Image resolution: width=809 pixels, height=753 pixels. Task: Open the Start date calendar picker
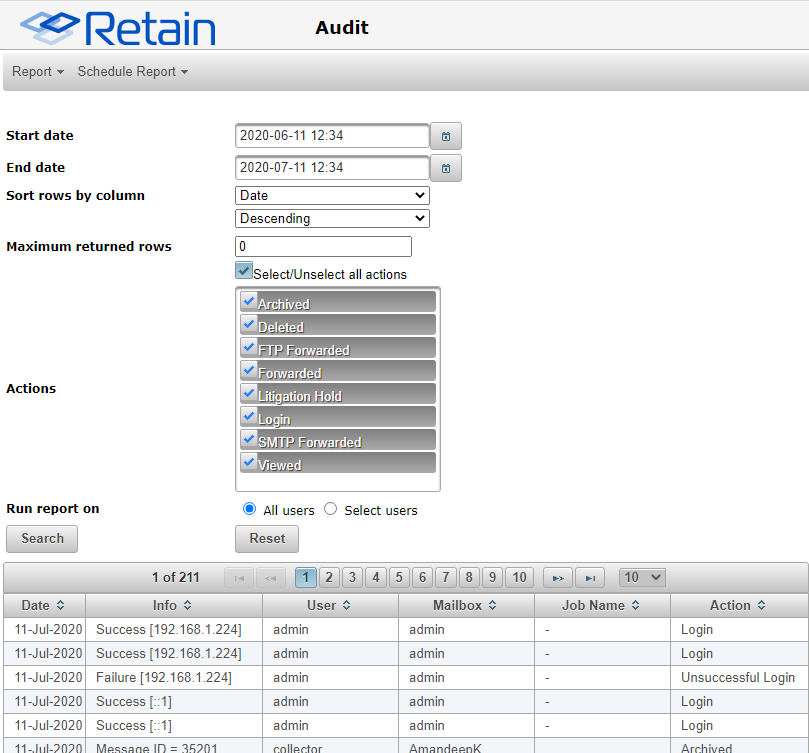click(x=446, y=136)
